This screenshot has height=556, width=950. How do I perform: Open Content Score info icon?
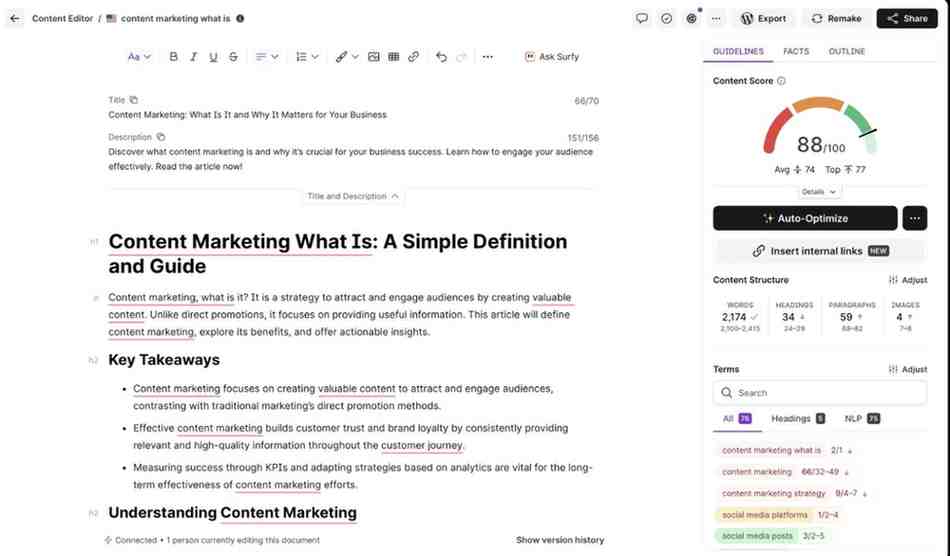(x=782, y=81)
